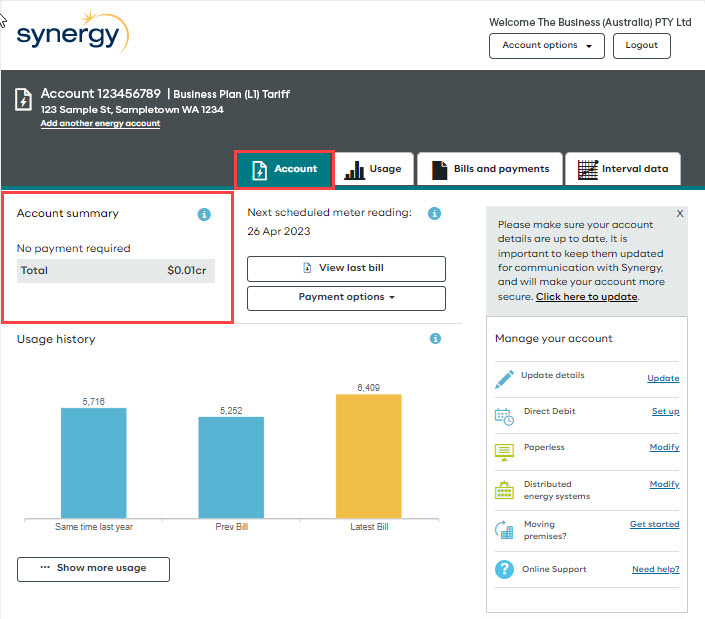
Task: Click the Online Support question mark icon
Action: [x=504, y=569]
